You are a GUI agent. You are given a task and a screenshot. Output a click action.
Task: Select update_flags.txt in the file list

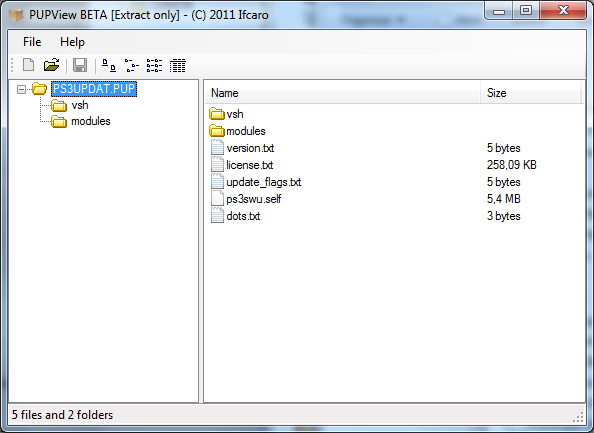tap(263, 182)
